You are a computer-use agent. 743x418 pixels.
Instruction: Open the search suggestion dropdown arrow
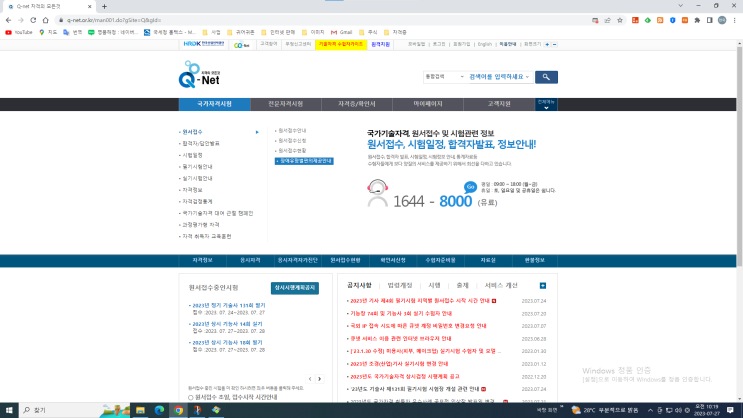point(527,77)
